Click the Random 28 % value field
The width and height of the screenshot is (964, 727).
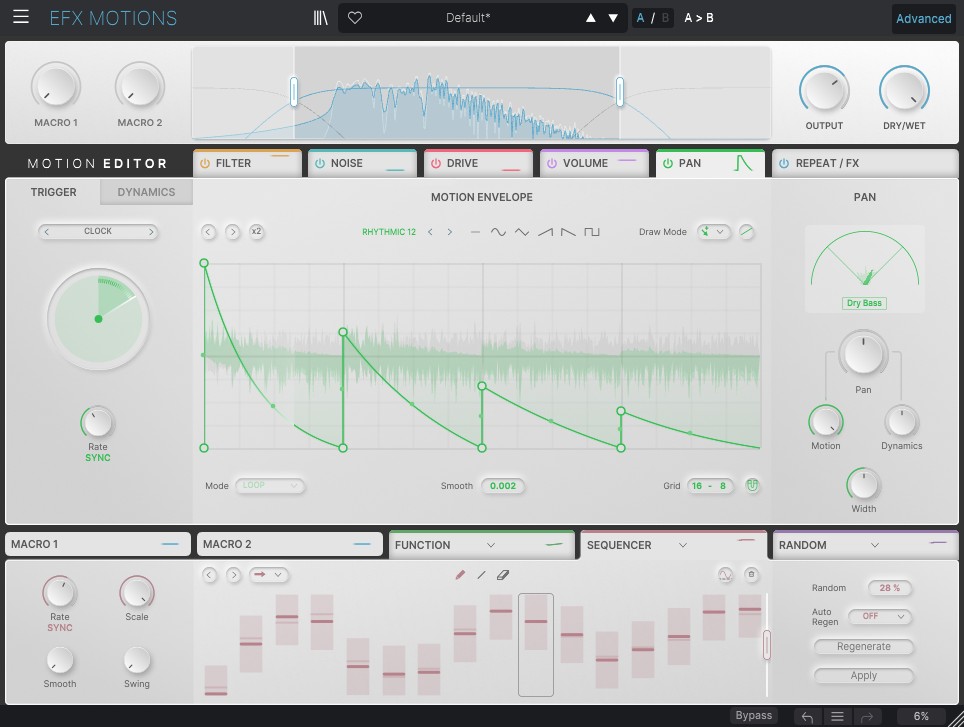889,588
